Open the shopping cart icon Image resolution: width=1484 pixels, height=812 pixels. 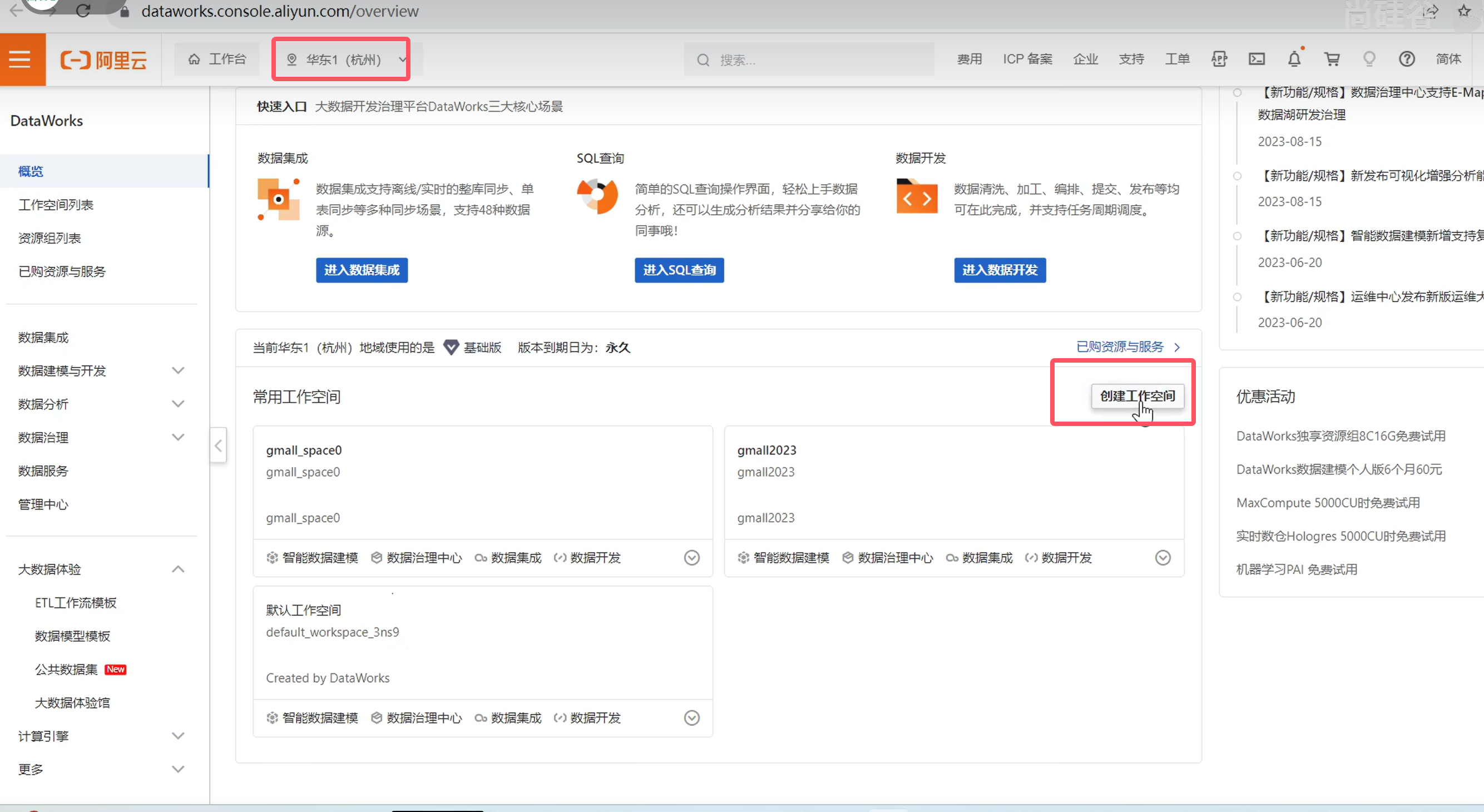click(x=1332, y=60)
